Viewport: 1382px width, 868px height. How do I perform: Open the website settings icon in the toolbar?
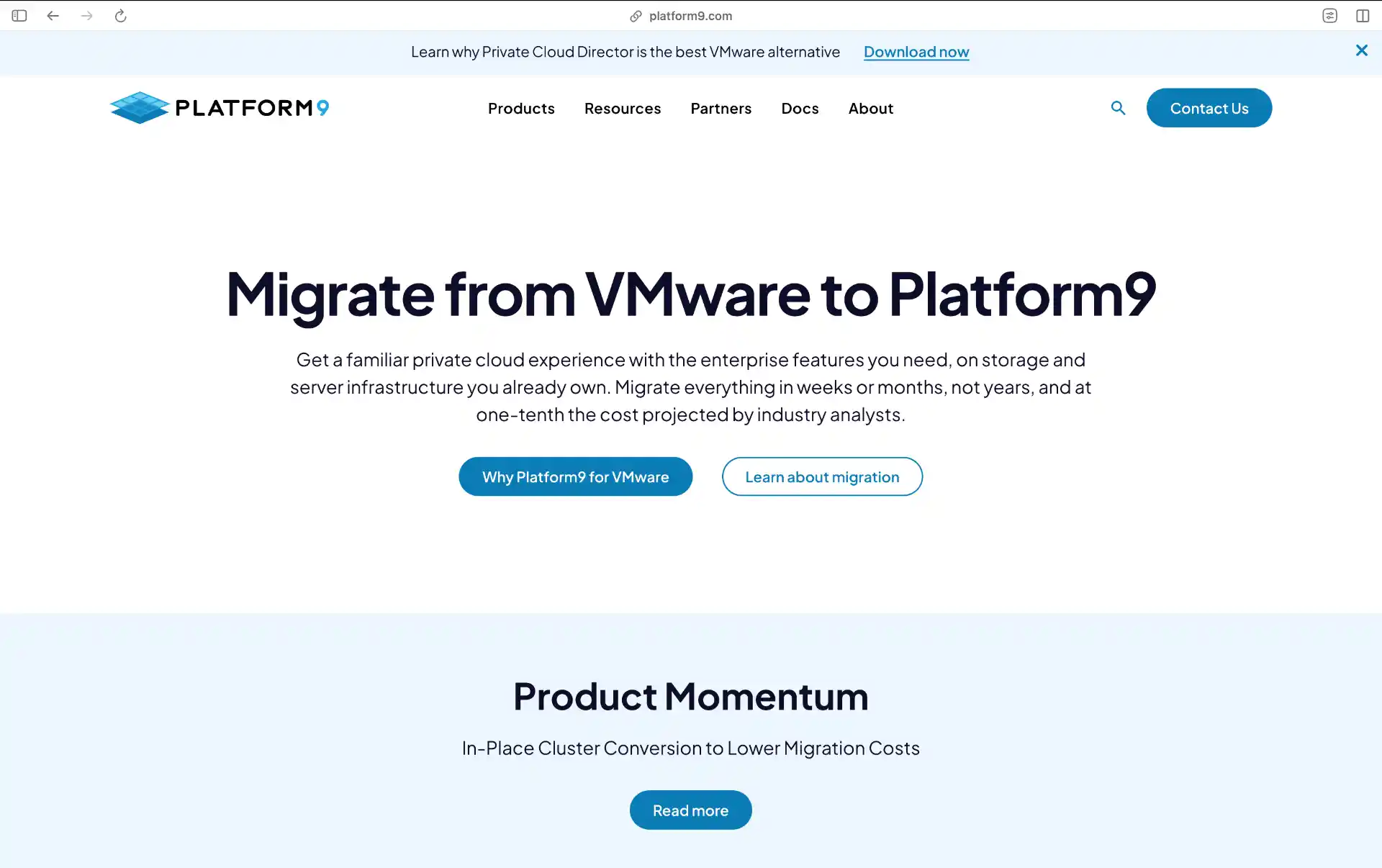click(x=1329, y=15)
